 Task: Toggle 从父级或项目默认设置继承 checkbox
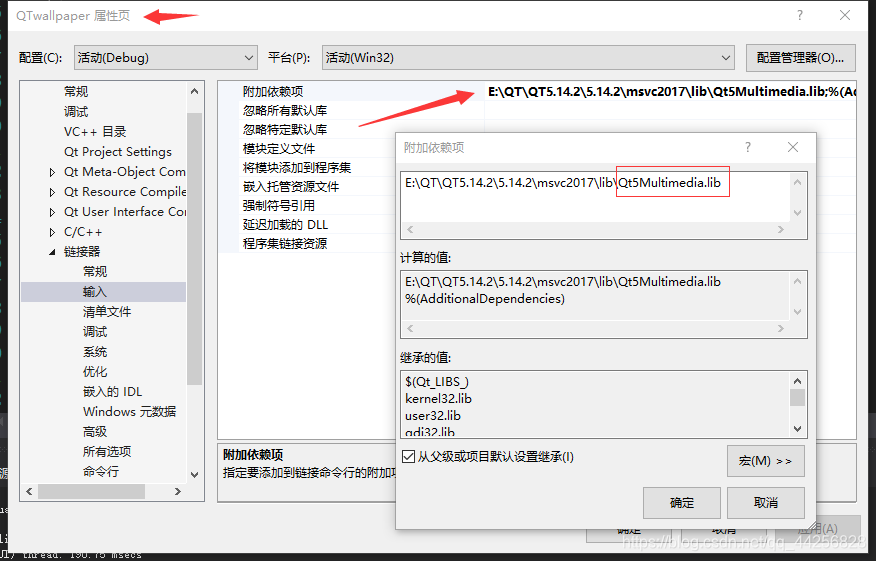point(409,457)
